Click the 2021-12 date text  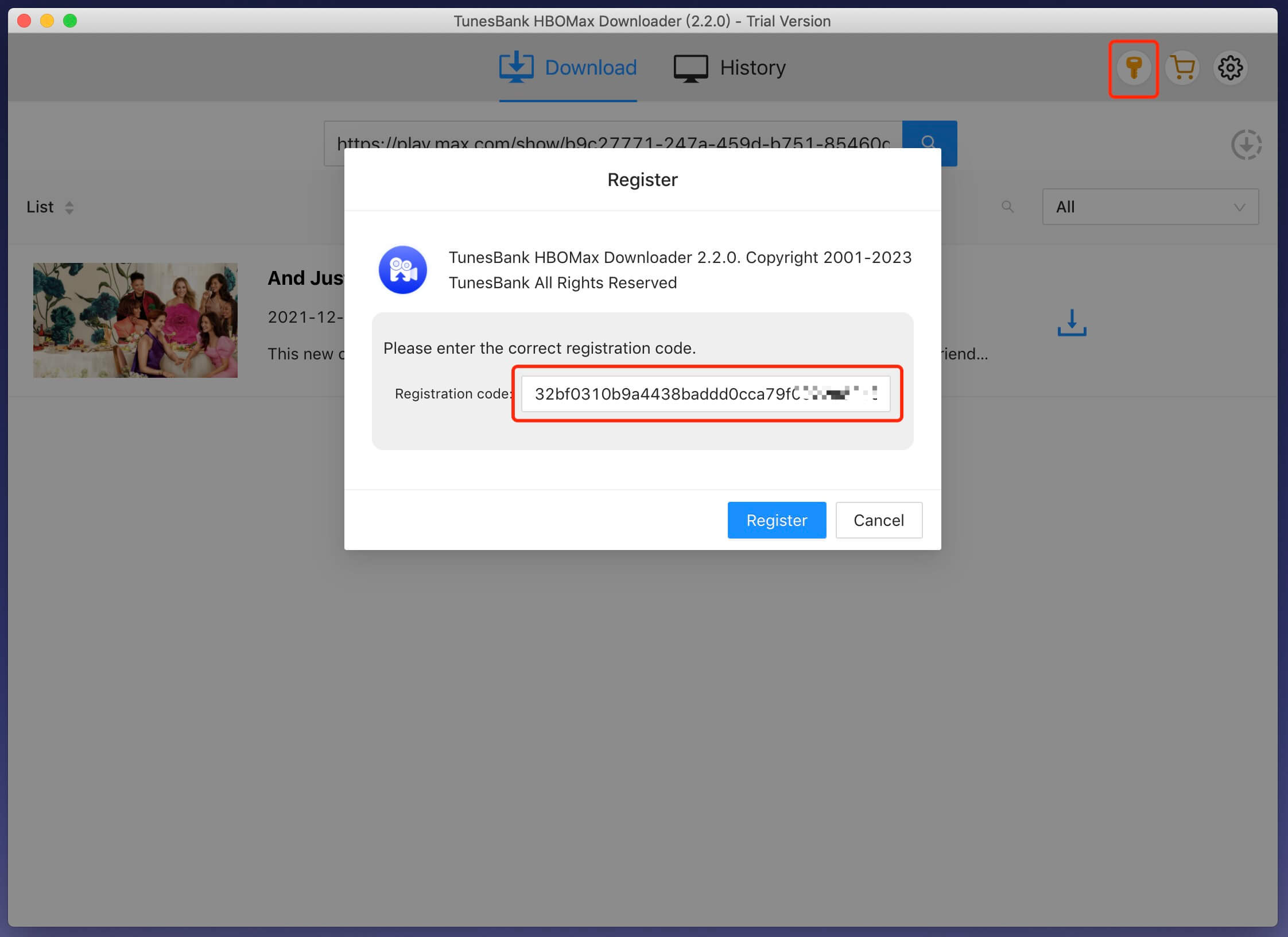click(305, 317)
